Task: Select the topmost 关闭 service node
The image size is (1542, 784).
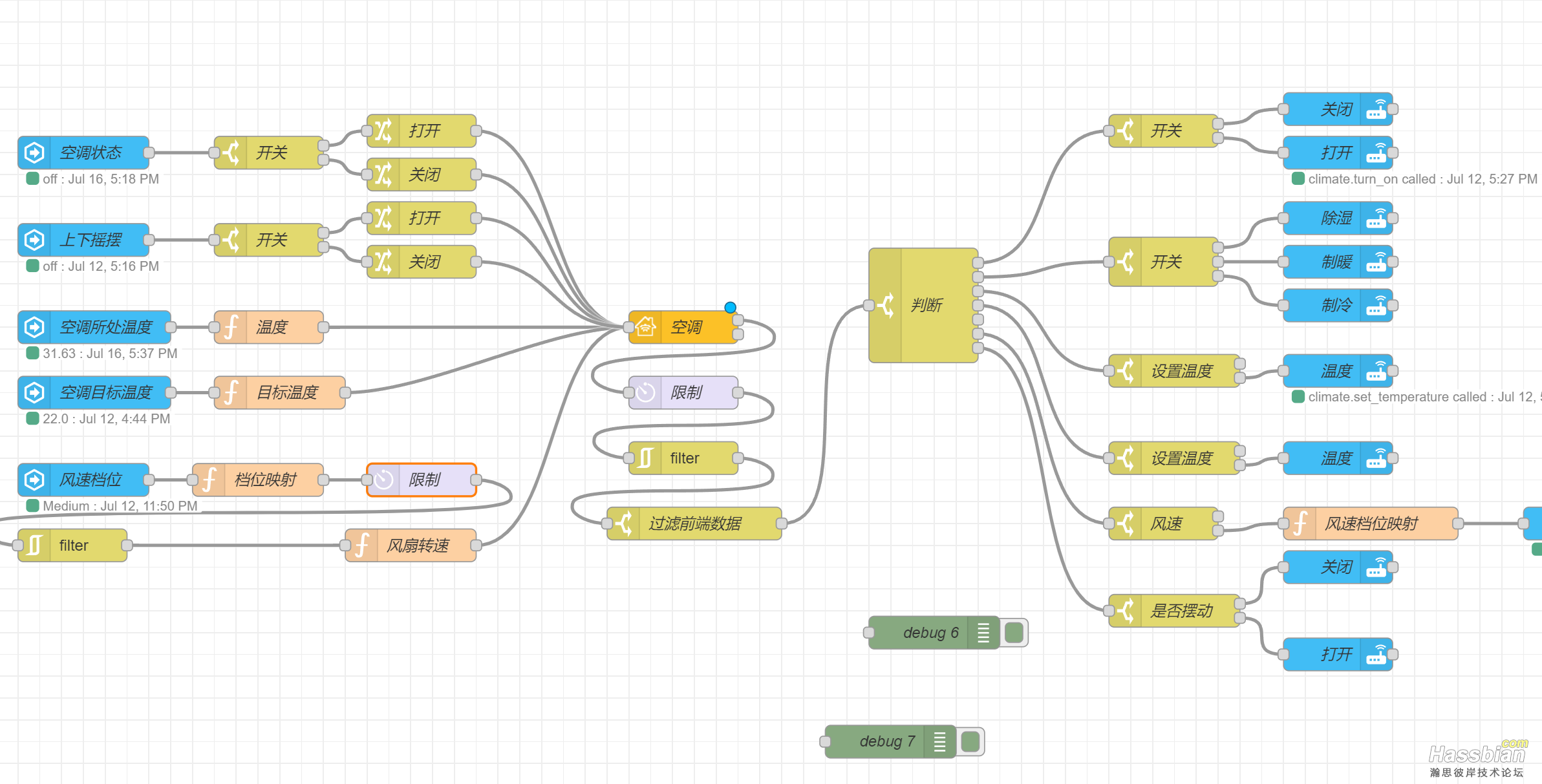Action: coord(1338,109)
